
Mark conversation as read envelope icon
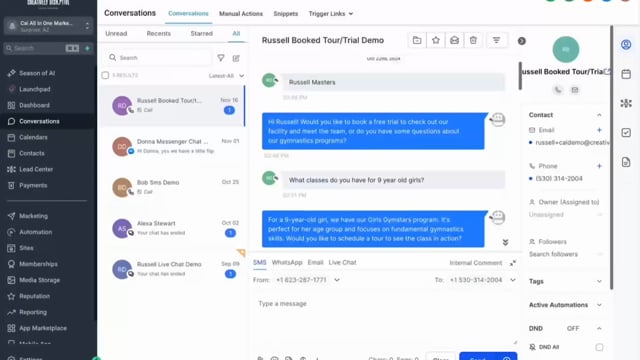tap(454, 40)
